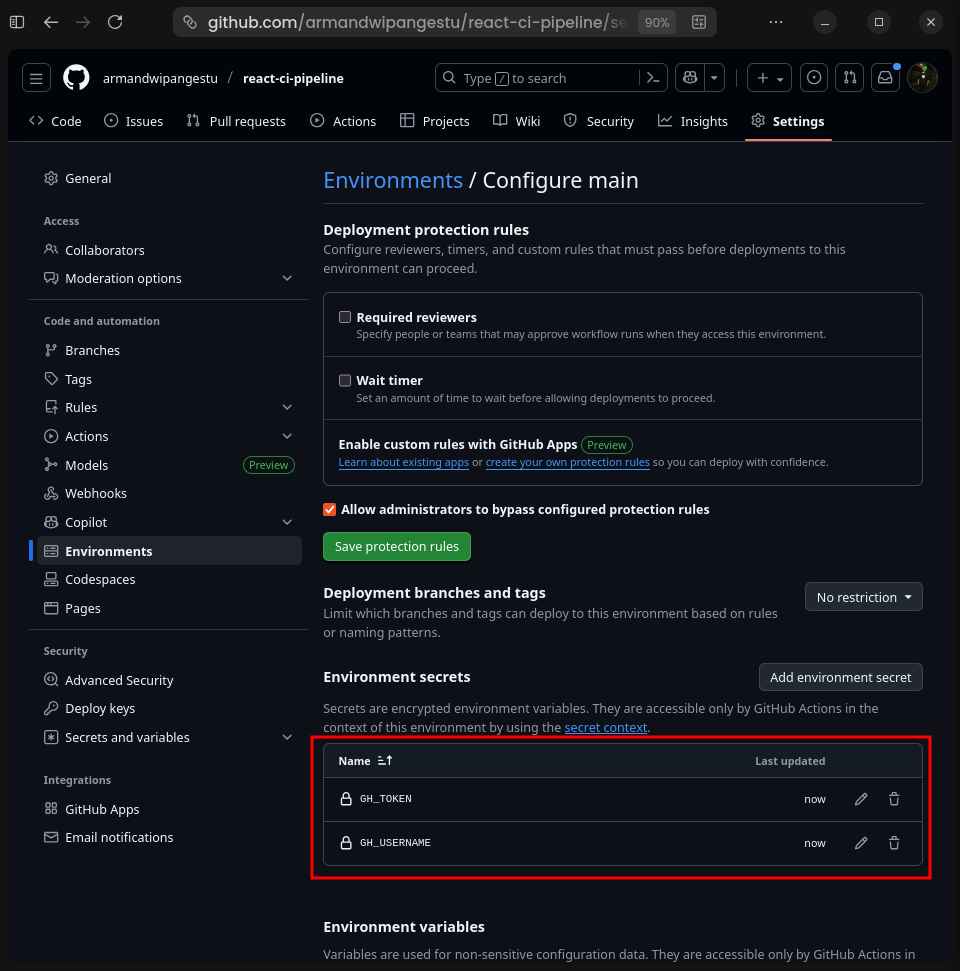Image resolution: width=960 pixels, height=971 pixels.
Task: Uncheck Allow administrators to bypass rules
Action: (x=329, y=510)
